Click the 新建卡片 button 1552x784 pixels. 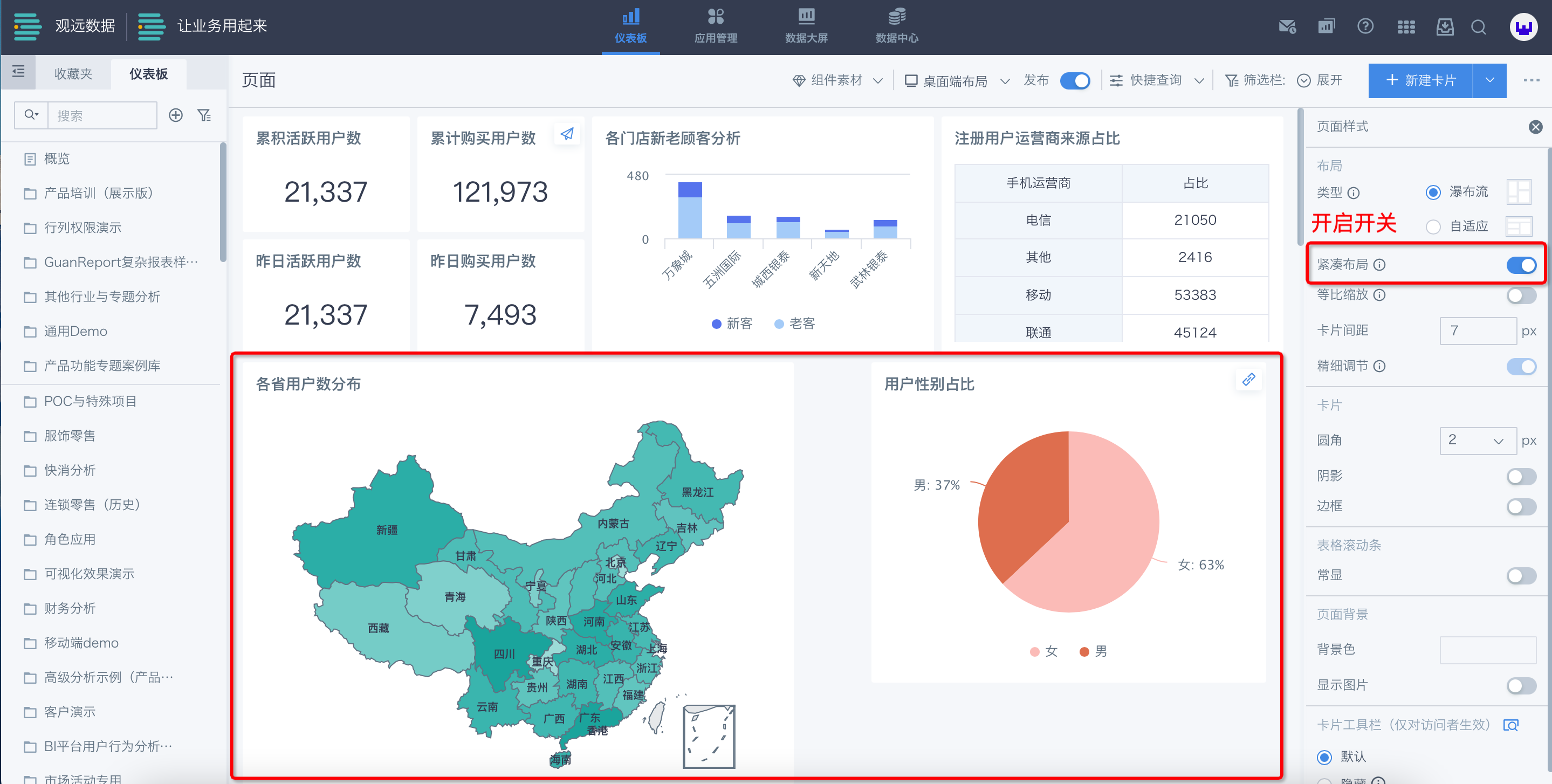point(1420,80)
